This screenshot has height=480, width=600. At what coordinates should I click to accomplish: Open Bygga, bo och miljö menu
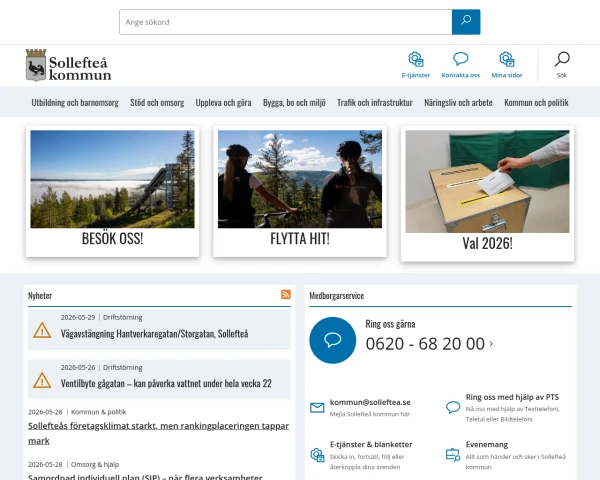pos(294,102)
